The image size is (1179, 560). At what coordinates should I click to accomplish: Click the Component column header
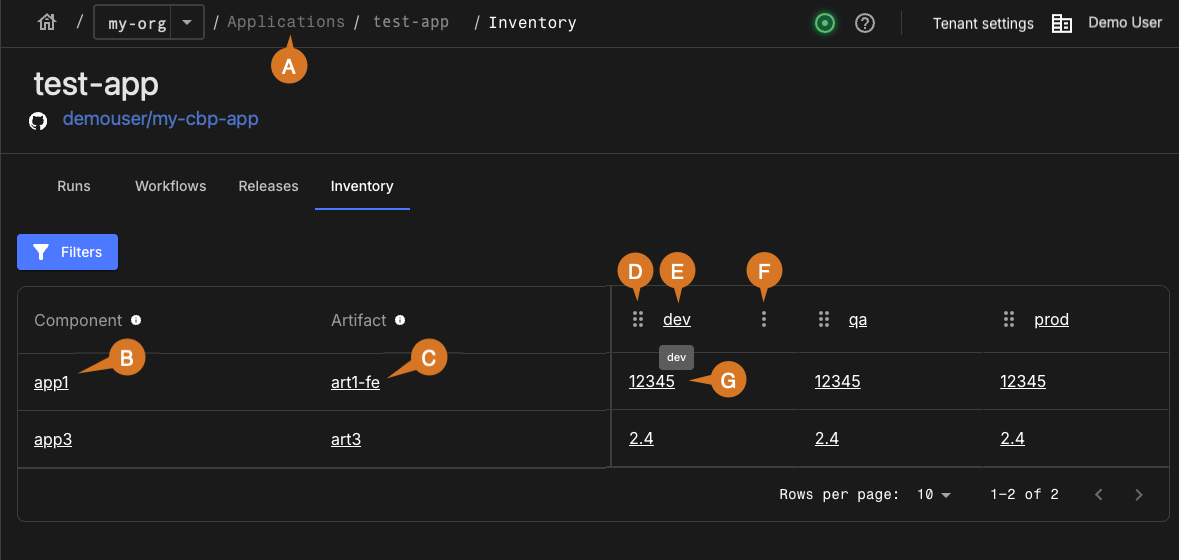coord(78,320)
